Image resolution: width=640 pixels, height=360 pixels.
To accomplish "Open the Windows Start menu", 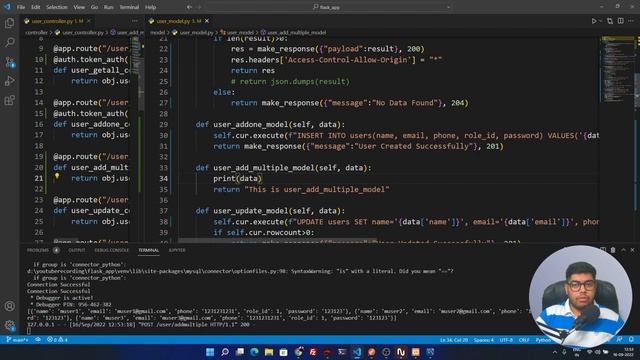I will click(x=210, y=352).
